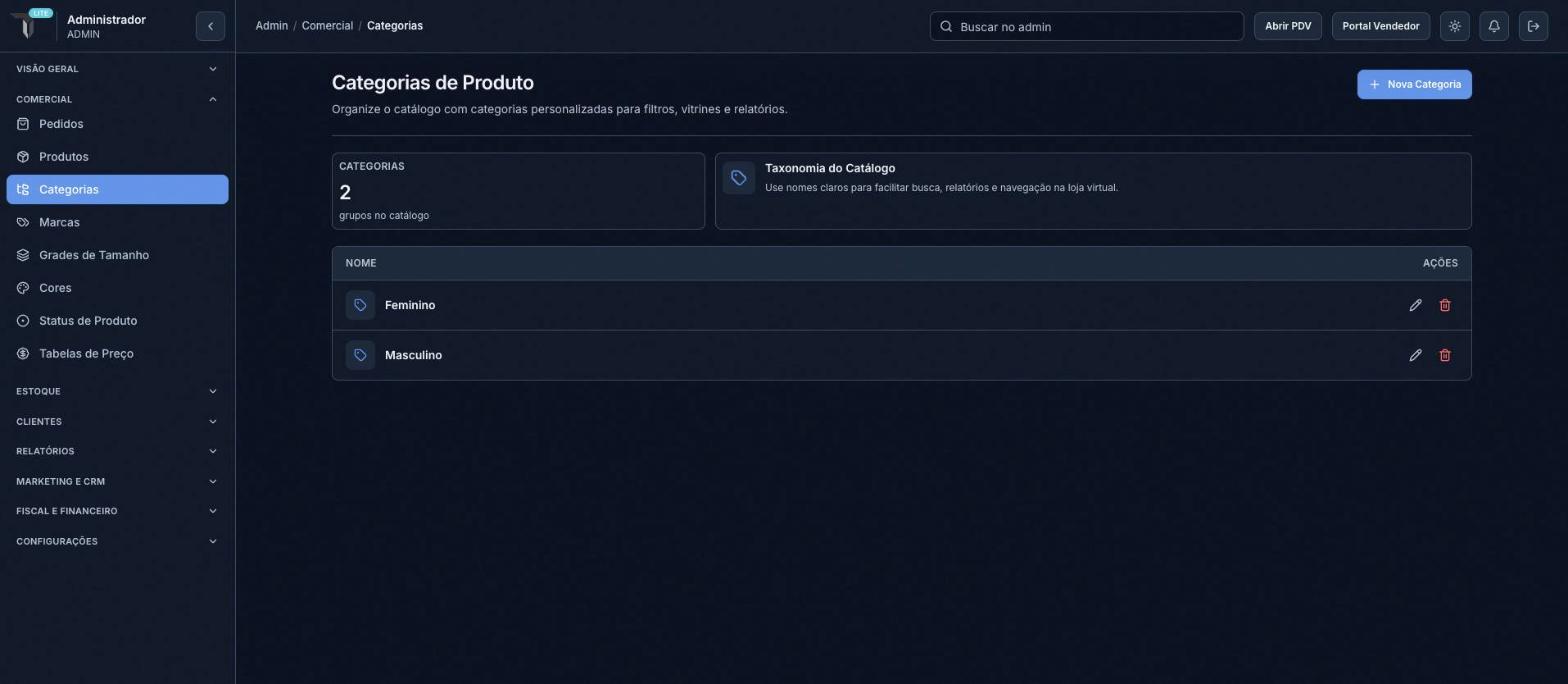Click the Categorias breadcrumb text
The image size is (1568, 684).
click(395, 26)
